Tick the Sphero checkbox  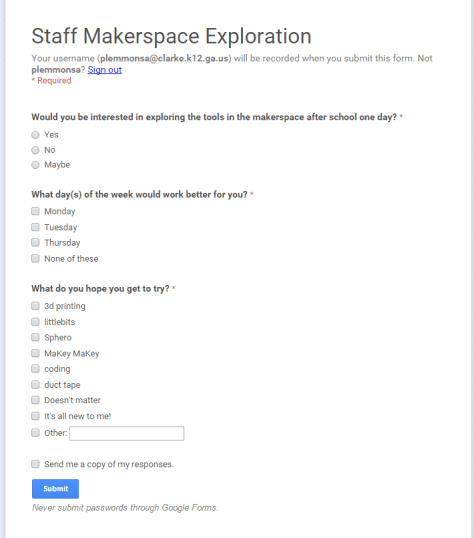35,337
